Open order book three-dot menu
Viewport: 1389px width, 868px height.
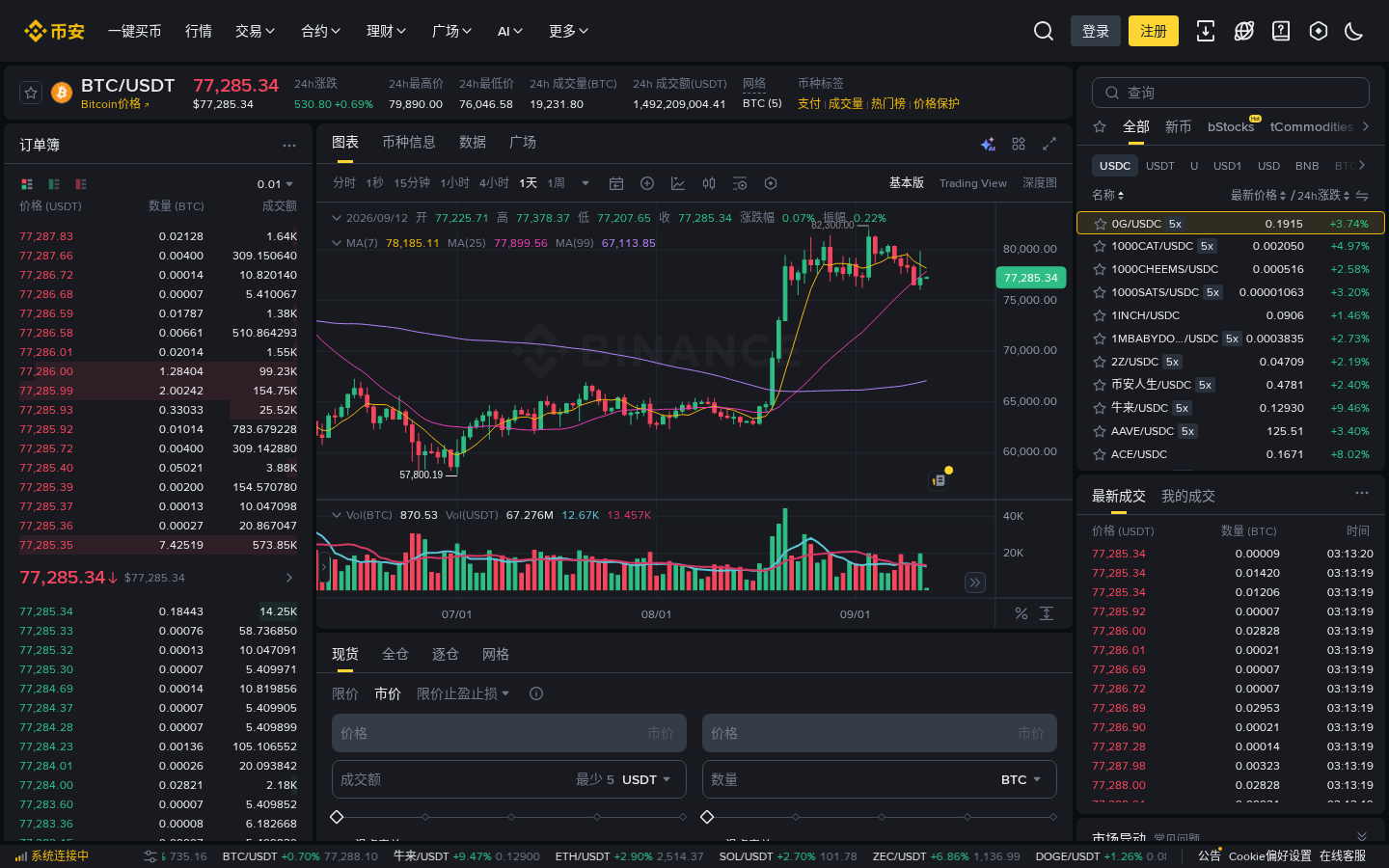point(289,146)
